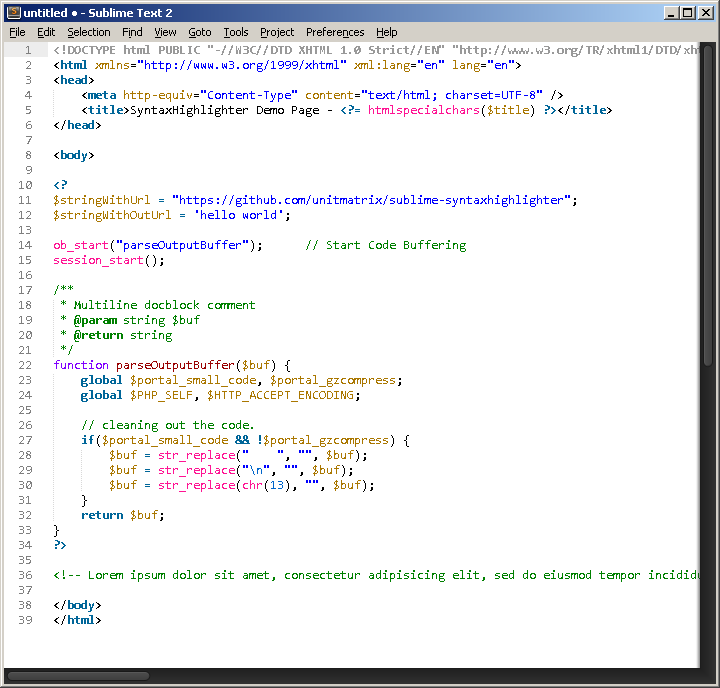Click line number 10 in the gutter
720x688 pixels.
25,185
